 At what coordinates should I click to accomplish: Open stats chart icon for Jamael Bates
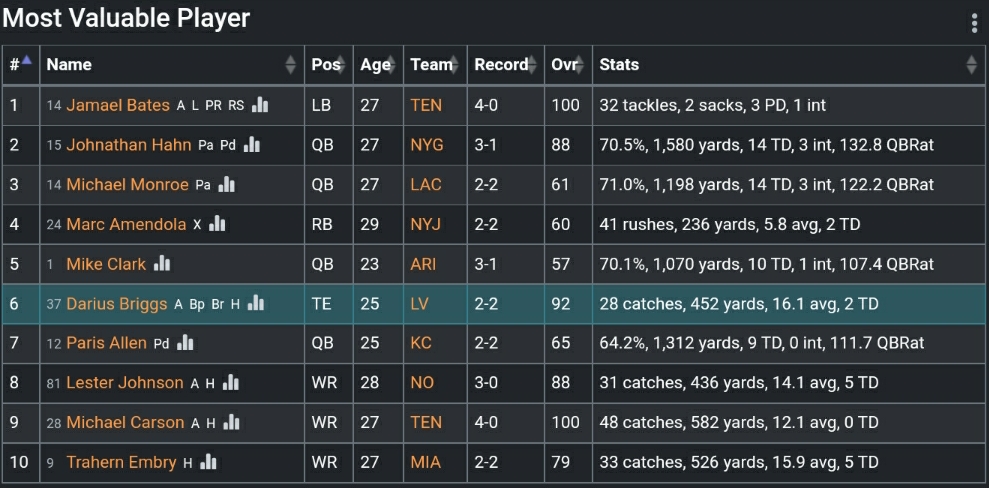[261, 105]
